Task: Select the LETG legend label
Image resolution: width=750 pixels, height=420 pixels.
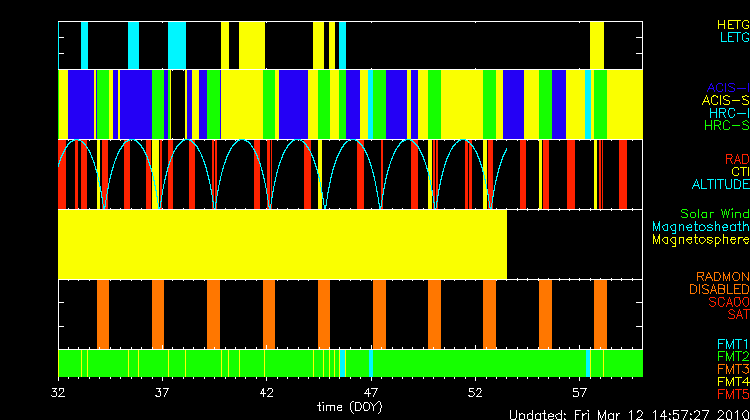Action: pyautogui.click(x=733, y=37)
